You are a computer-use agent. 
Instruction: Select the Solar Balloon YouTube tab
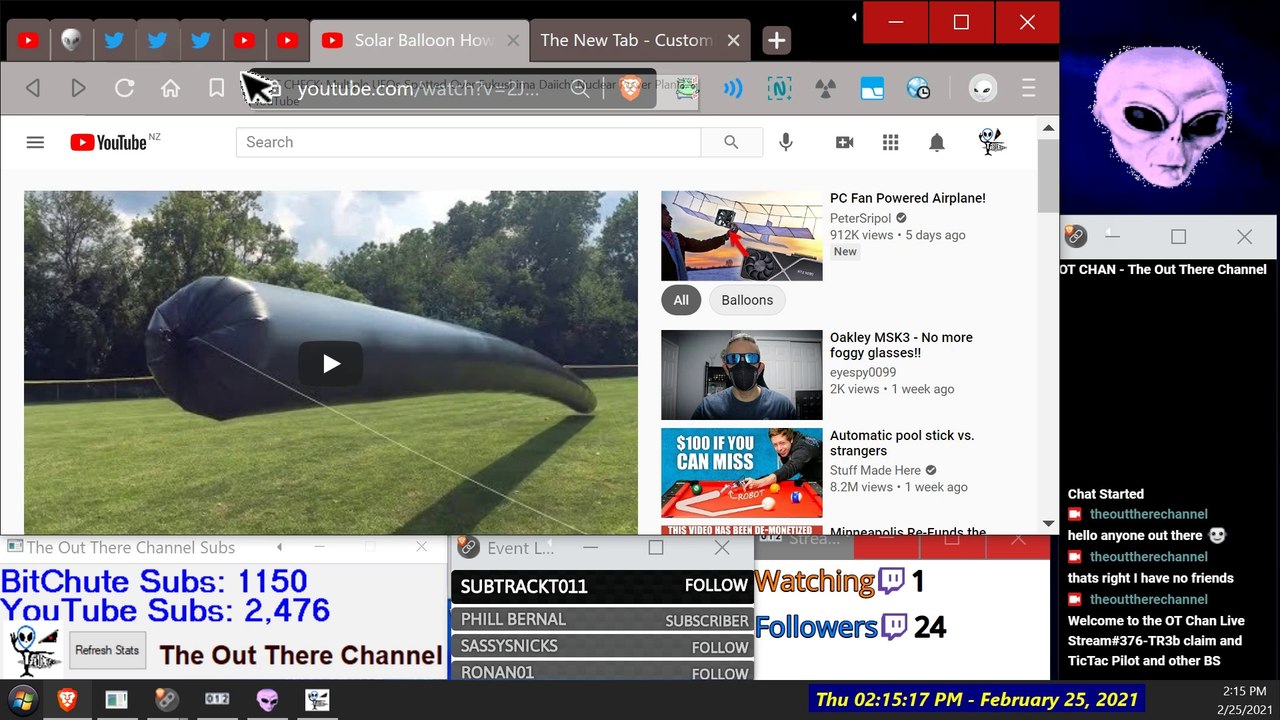click(x=419, y=40)
